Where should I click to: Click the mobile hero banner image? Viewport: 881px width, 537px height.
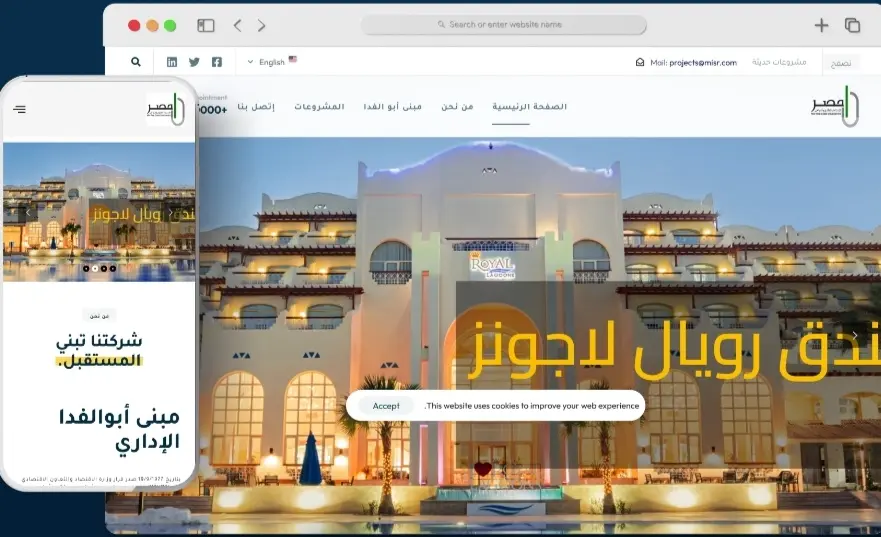click(x=99, y=212)
